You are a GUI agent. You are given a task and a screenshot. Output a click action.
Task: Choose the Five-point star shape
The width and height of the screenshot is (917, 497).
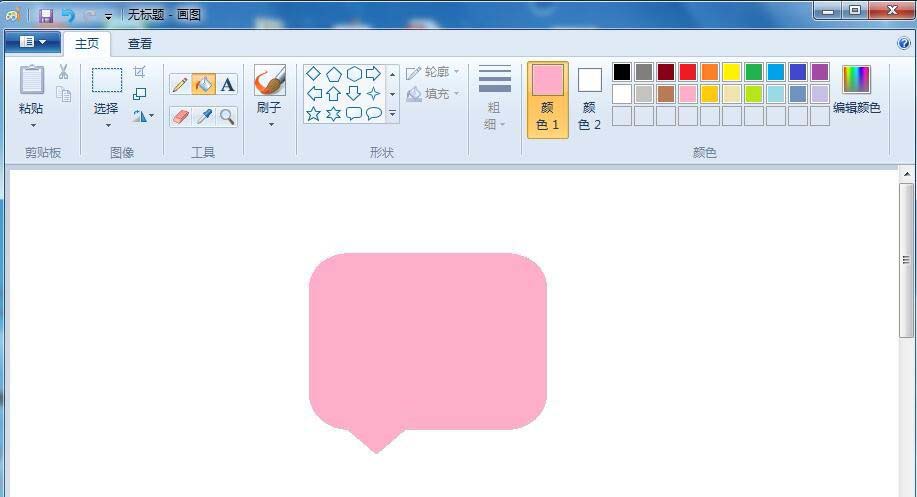(x=313, y=113)
